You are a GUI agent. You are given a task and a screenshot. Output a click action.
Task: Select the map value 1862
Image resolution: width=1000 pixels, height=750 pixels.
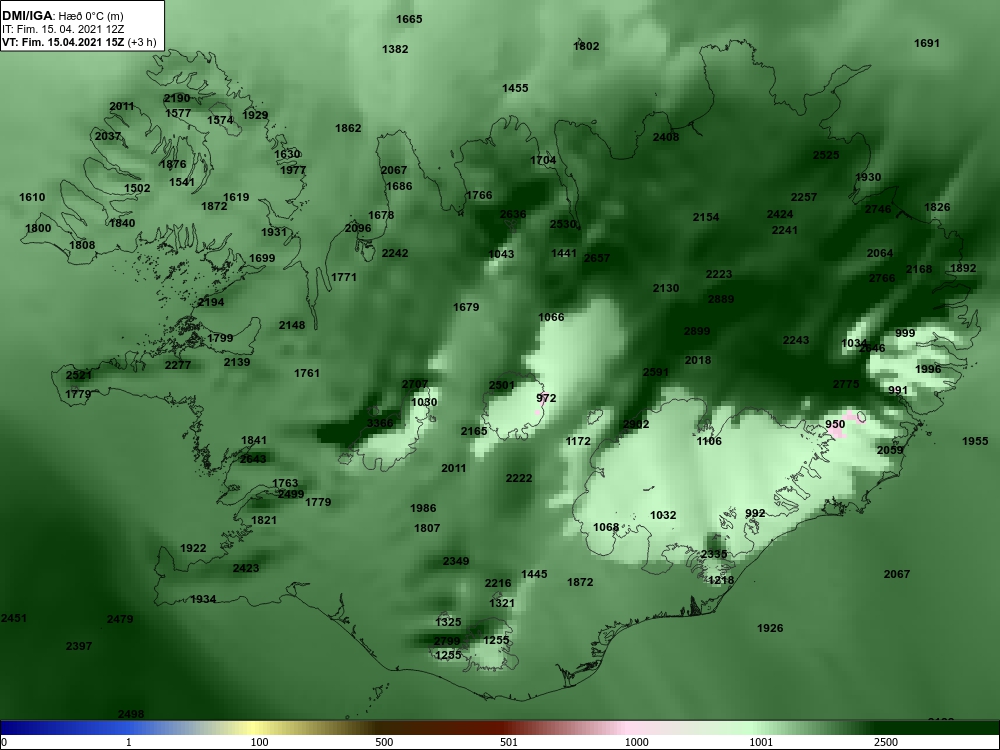coord(348,128)
